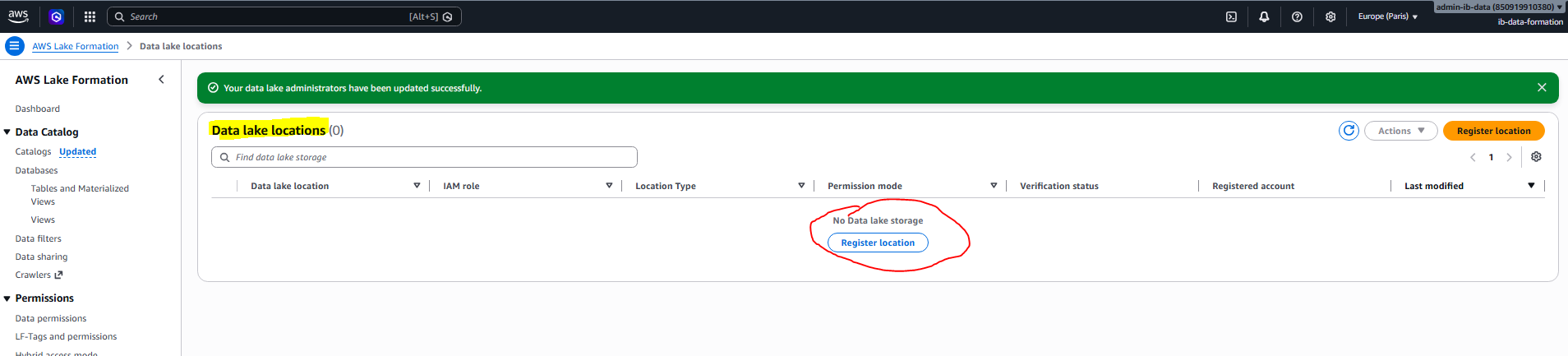Viewport: 1568px width, 356px height.
Task: Open table preferences gear icon
Action: [x=1536, y=157]
